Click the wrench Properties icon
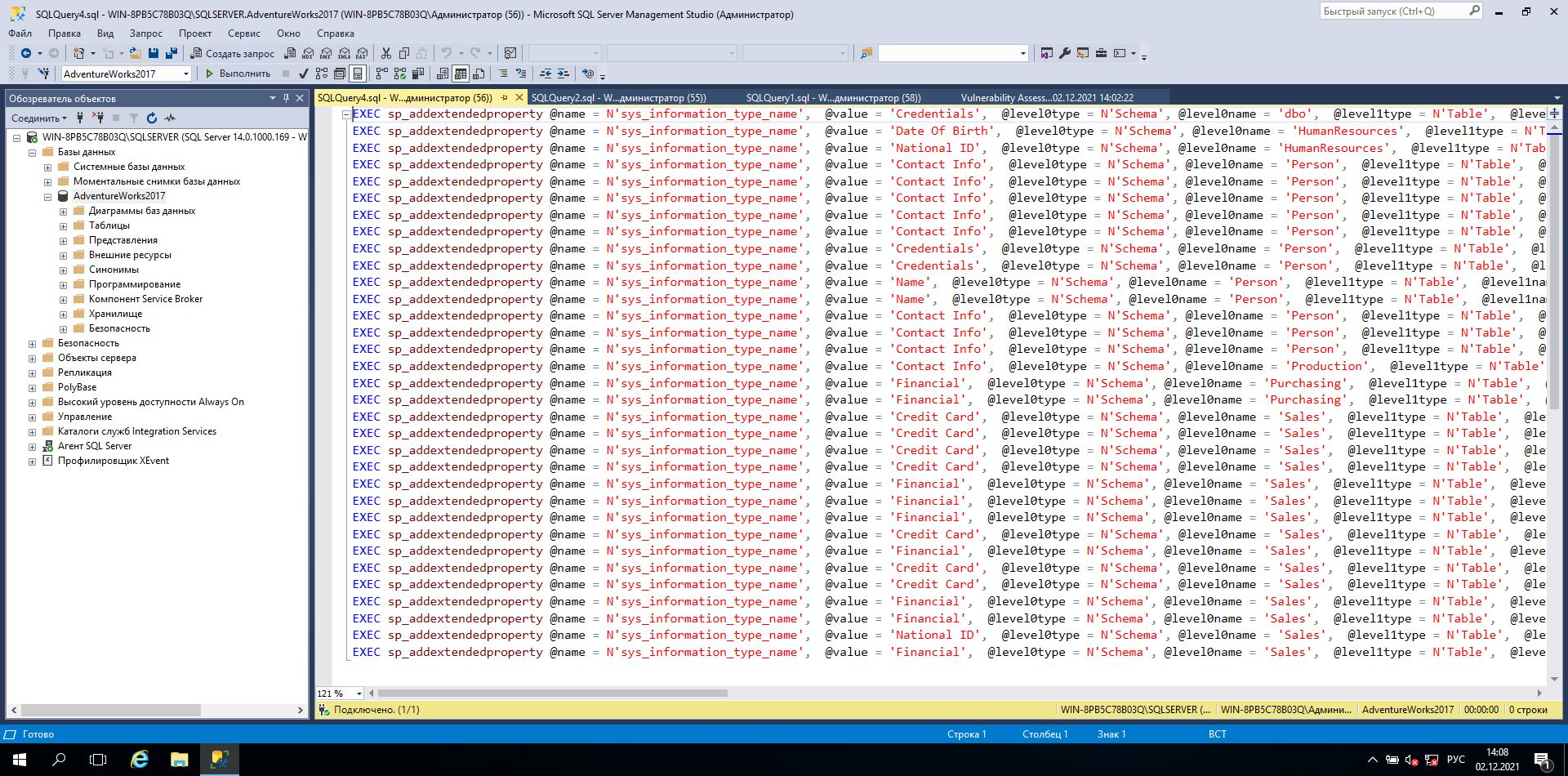This screenshot has height=776, width=1568. (1065, 53)
